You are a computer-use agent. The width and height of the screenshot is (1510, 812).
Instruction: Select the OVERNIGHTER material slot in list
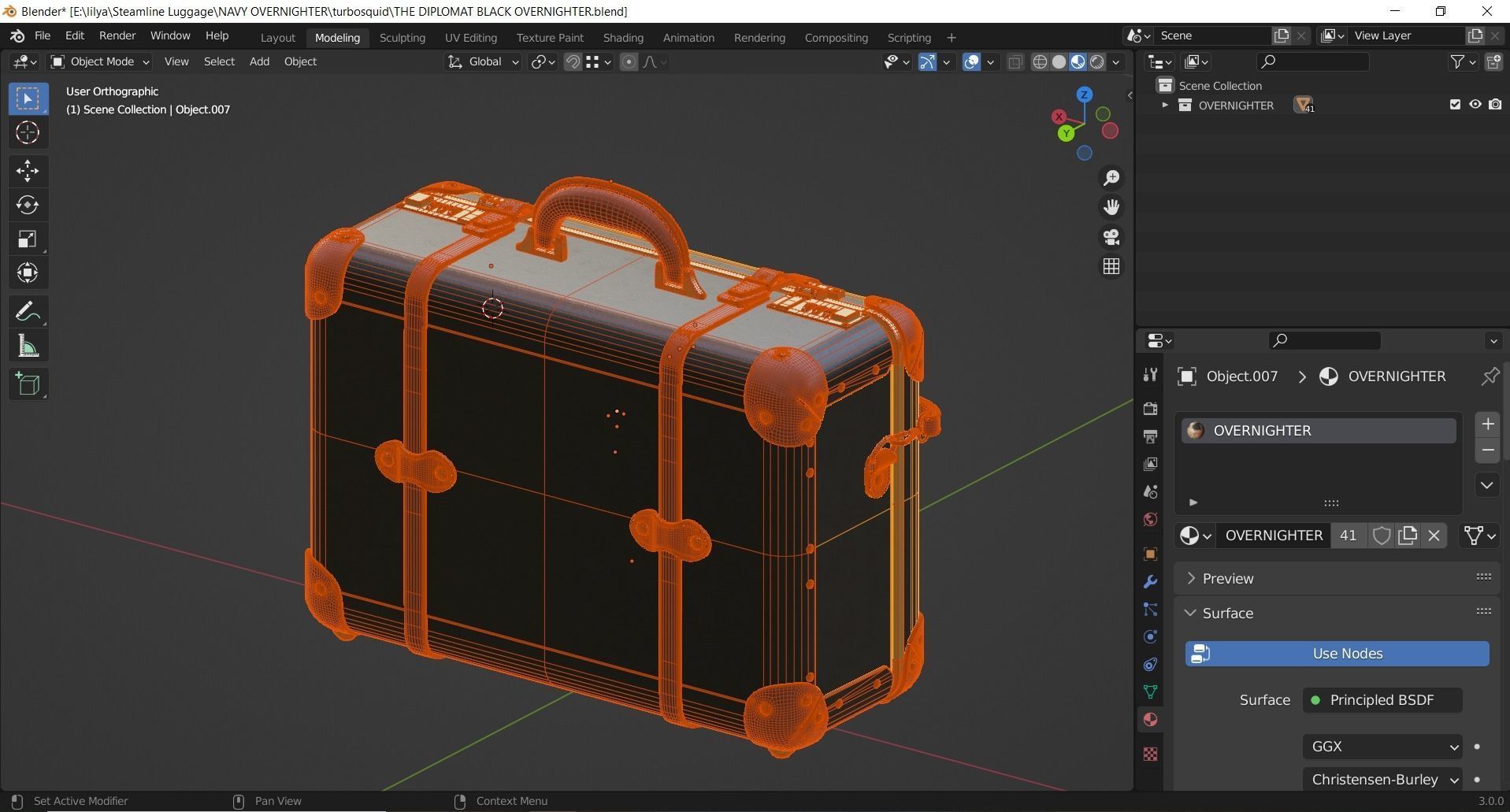pos(1319,431)
